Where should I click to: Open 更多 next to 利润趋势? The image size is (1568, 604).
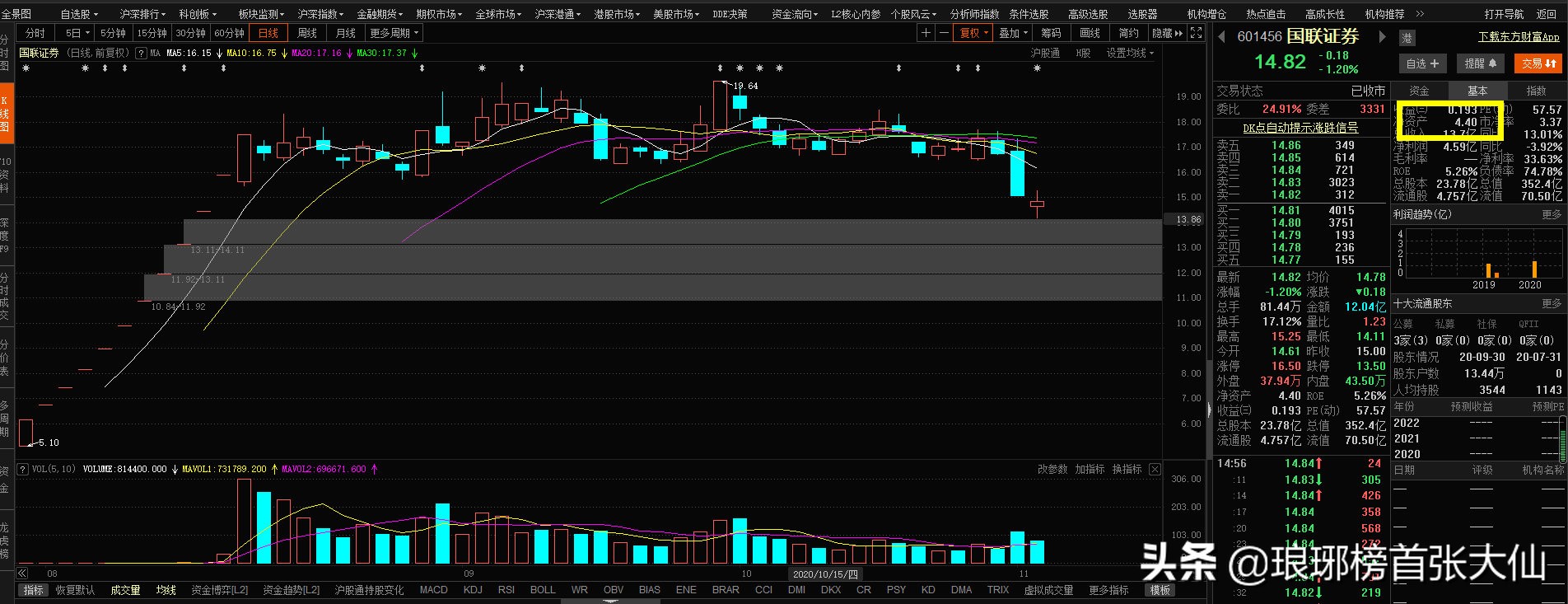pyautogui.click(x=1552, y=214)
